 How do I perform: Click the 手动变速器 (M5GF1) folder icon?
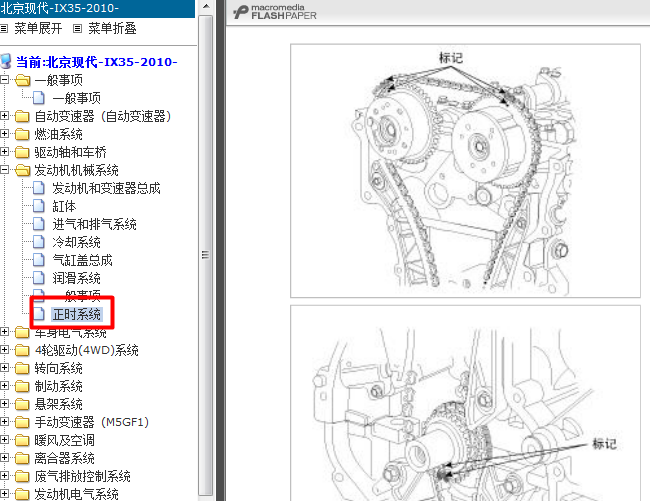(22, 423)
